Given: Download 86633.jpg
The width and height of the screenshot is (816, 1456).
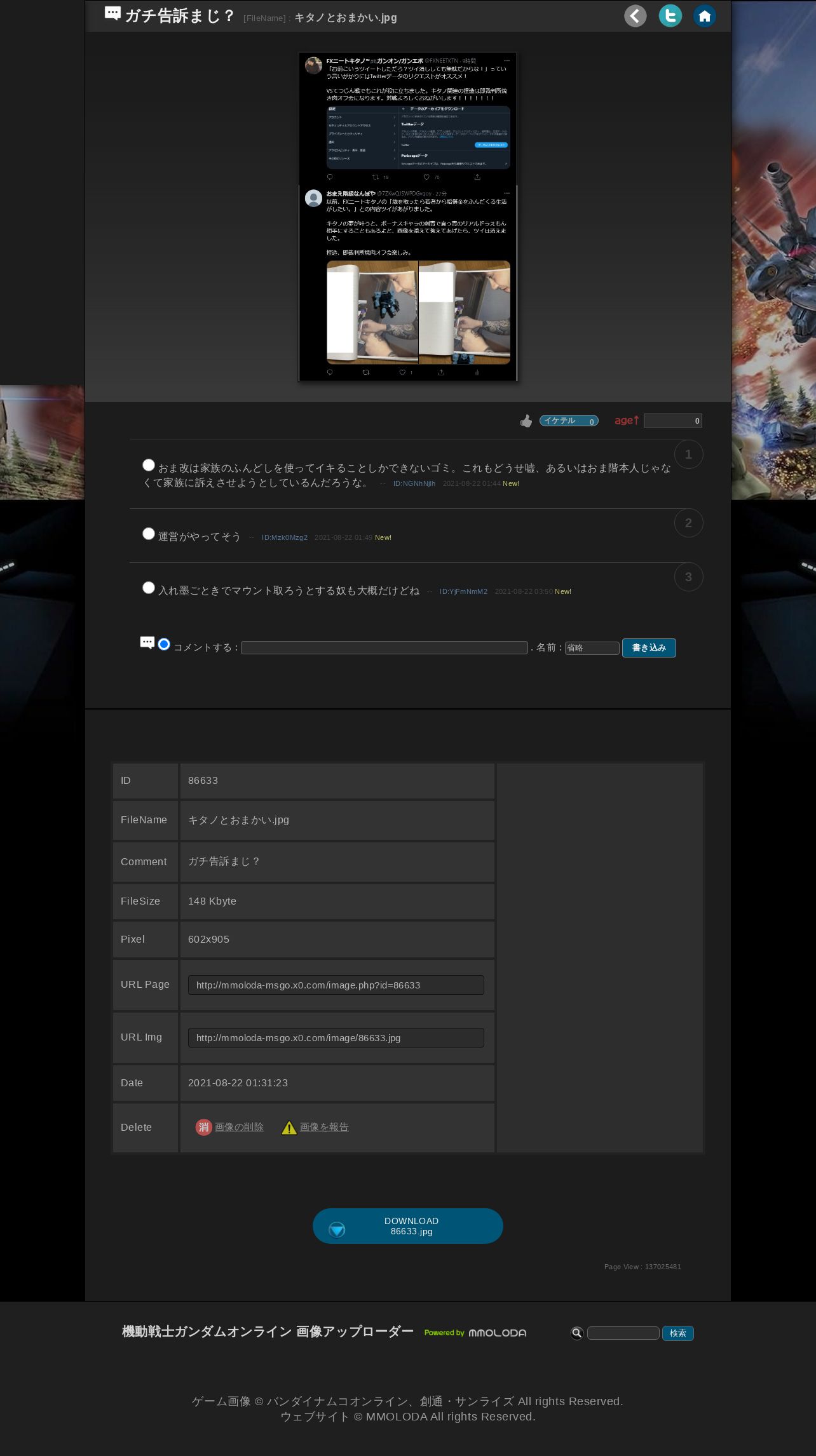Looking at the screenshot, I should click(x=408, y=1226).
